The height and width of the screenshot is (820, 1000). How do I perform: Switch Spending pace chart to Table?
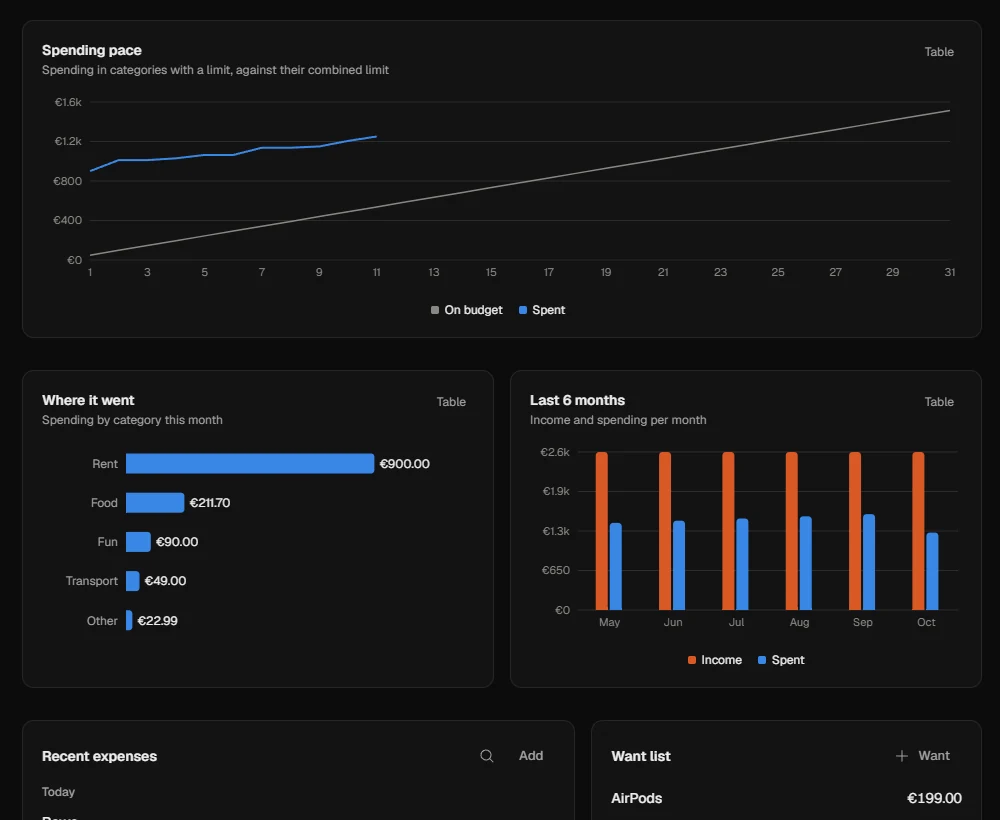[939, 52]
